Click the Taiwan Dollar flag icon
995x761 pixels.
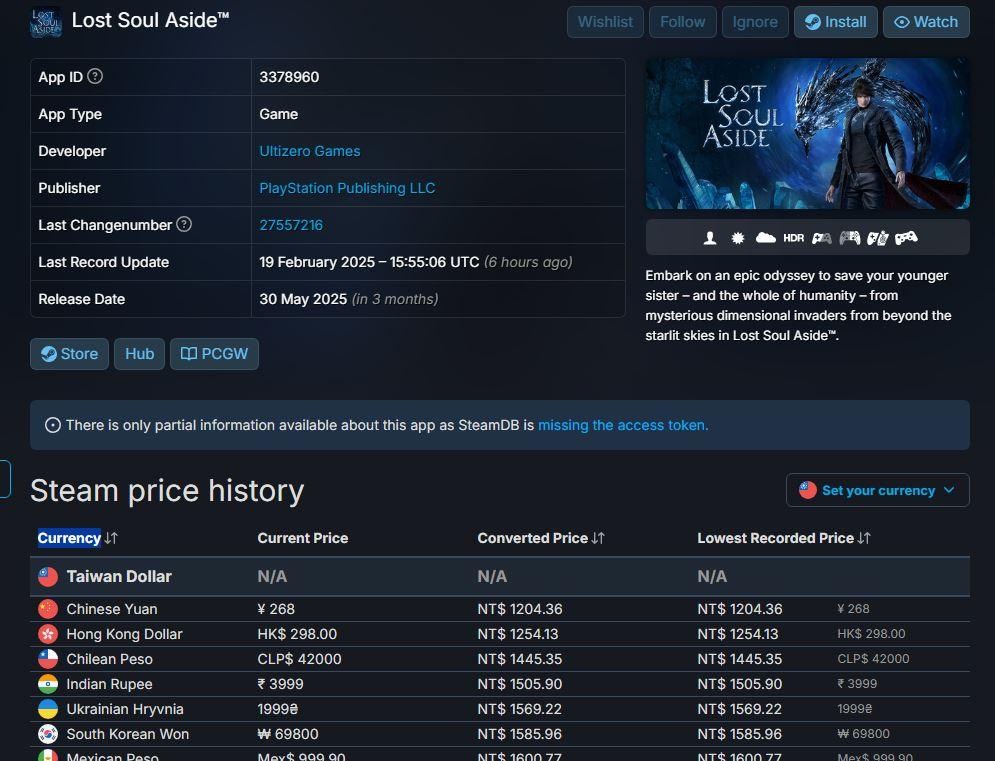coord(48,576)
